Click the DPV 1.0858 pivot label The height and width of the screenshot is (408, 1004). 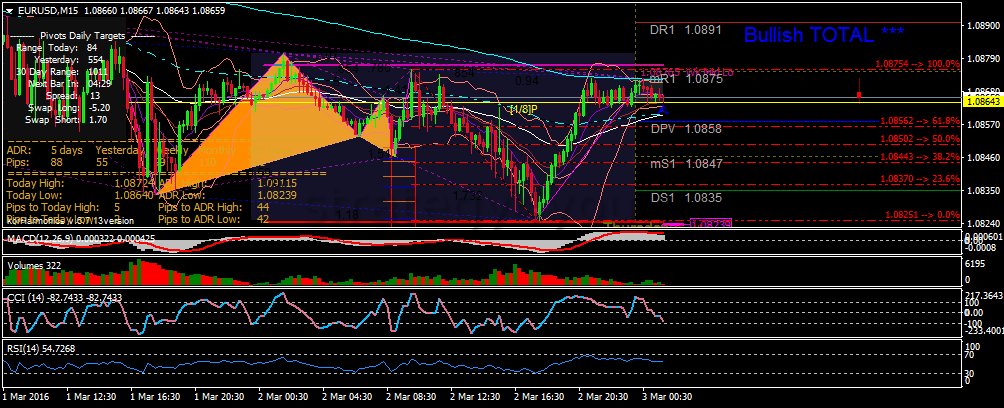click(686, 129)
